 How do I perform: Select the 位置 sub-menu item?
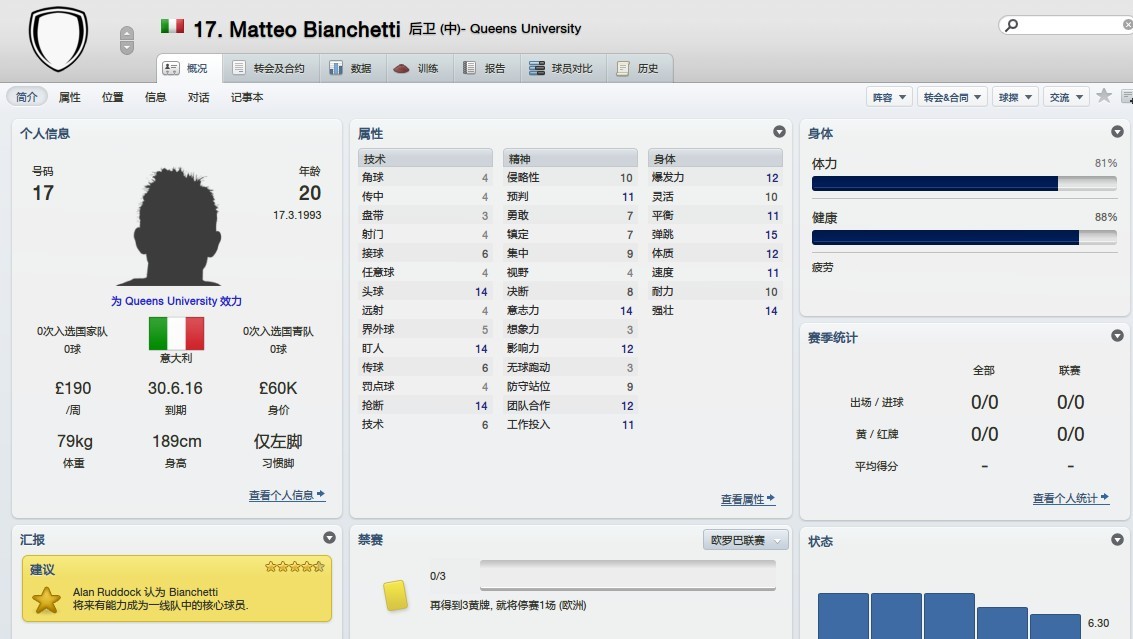(113, 97)
